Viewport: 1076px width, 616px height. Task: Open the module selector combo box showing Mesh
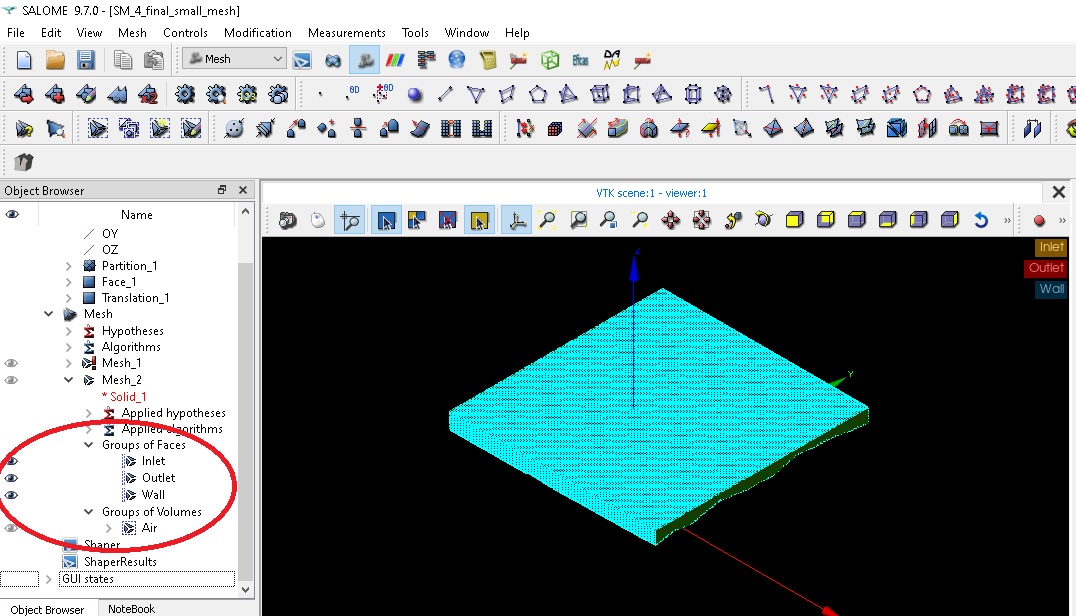(x=234, y=59)
